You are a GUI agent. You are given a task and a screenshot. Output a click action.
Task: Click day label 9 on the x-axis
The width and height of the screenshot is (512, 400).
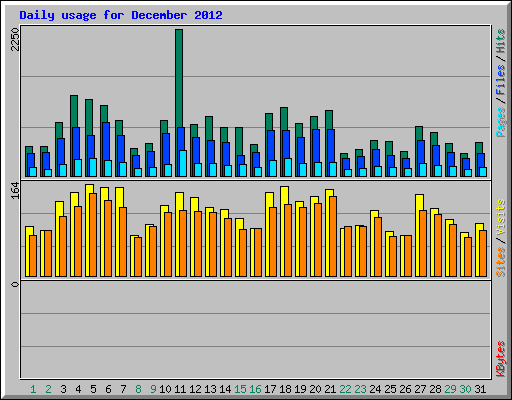153,389
